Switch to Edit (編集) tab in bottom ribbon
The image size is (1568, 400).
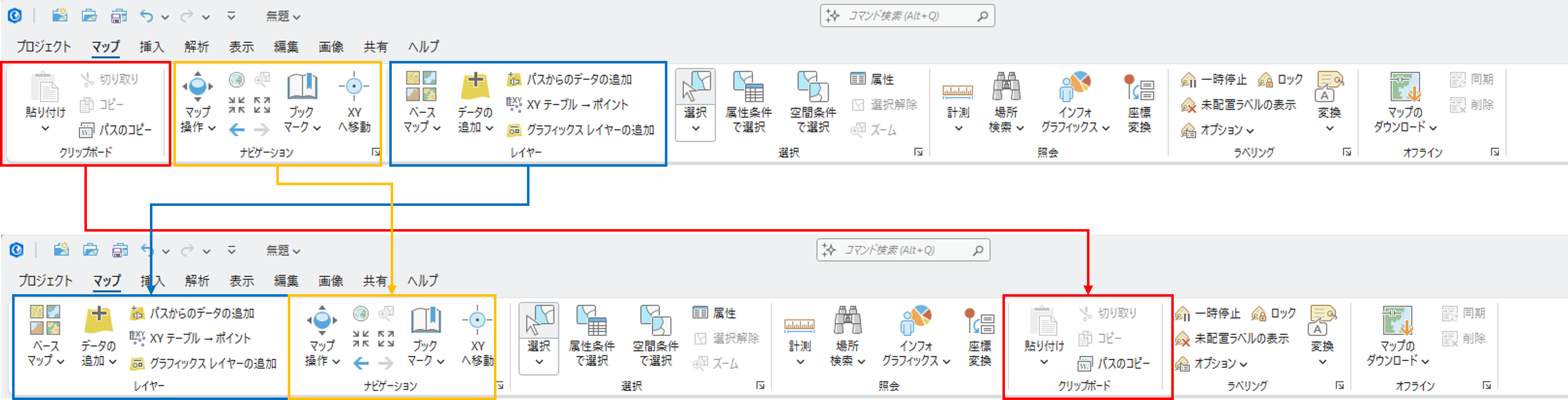[x=286, y=281]
